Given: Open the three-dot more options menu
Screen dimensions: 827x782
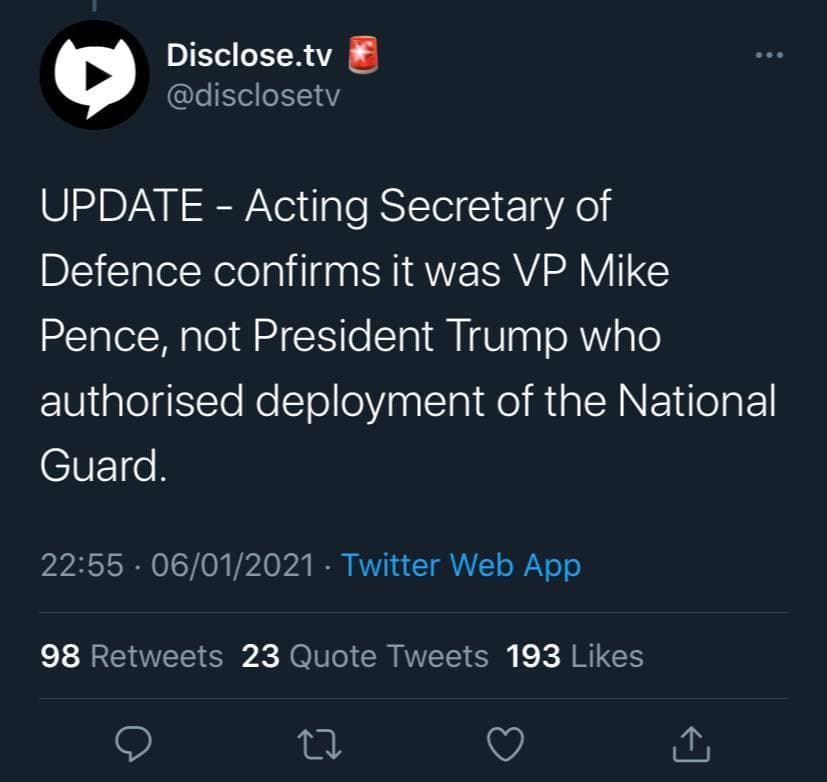Looking at the screenshot, I should [x=770, y=55].
